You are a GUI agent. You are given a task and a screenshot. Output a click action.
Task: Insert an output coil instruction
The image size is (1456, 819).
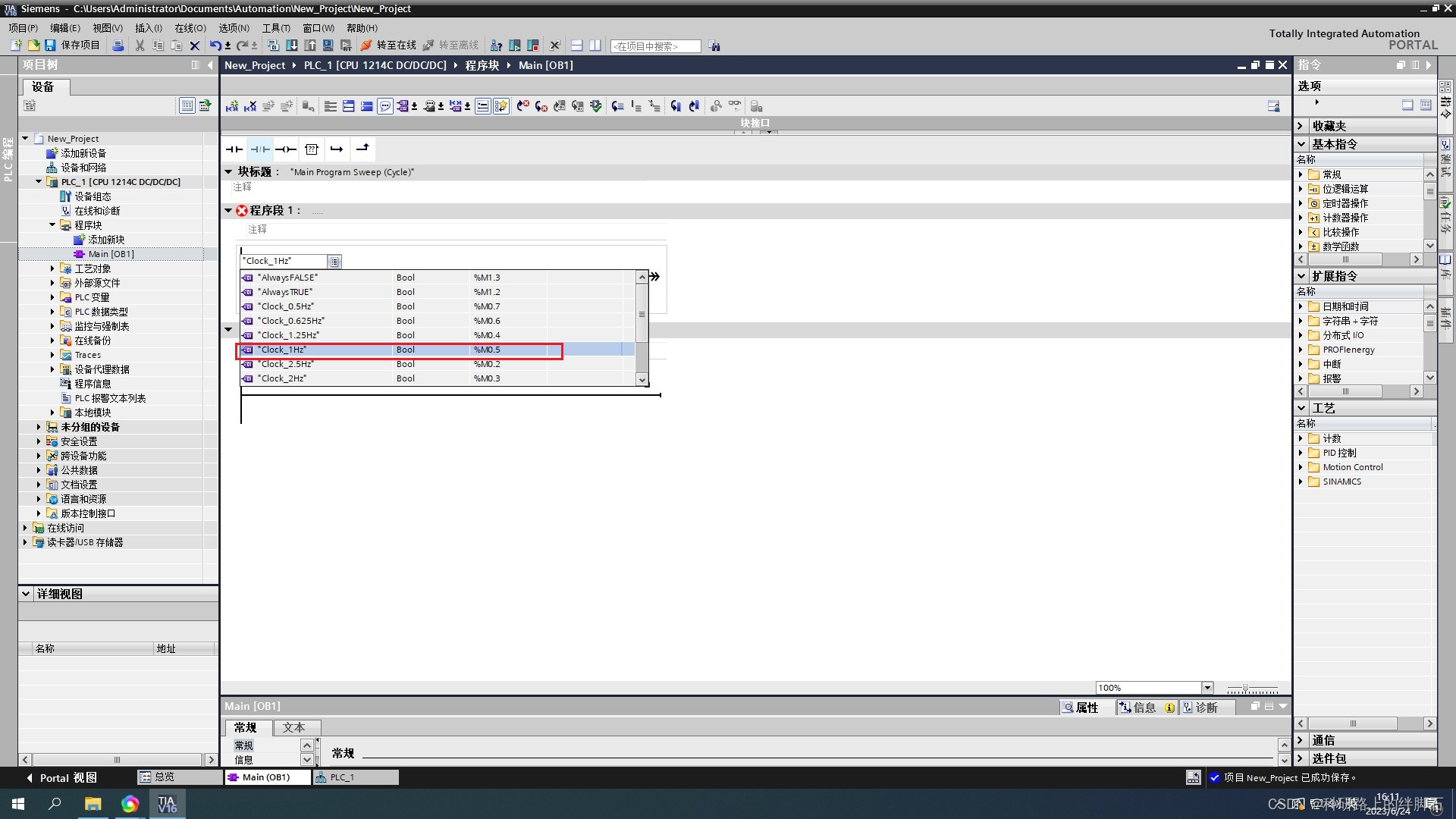point(286,149)
